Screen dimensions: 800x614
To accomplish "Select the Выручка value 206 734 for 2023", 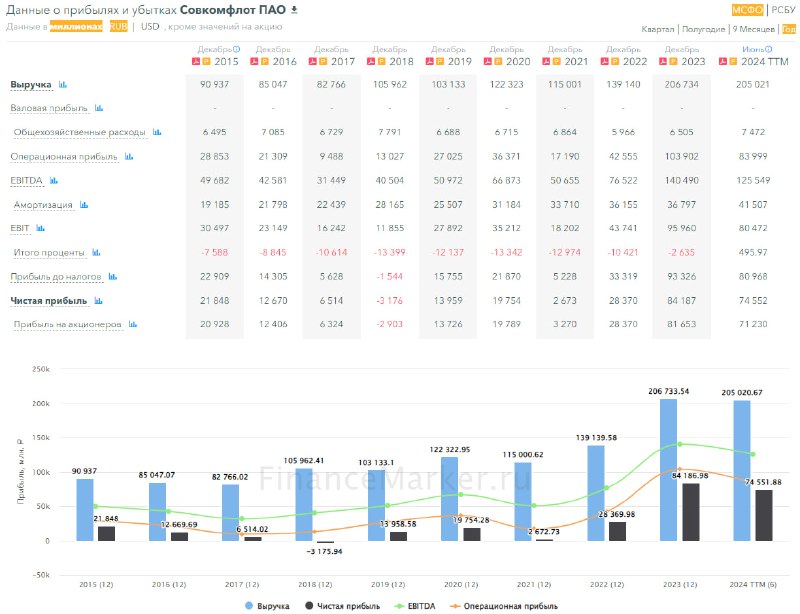I will [x=682, y=84].
